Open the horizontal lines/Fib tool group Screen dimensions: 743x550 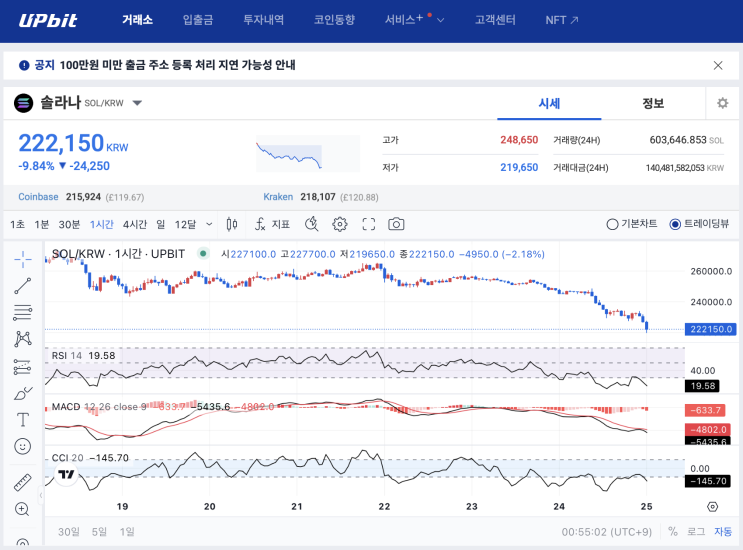(22, 312)
